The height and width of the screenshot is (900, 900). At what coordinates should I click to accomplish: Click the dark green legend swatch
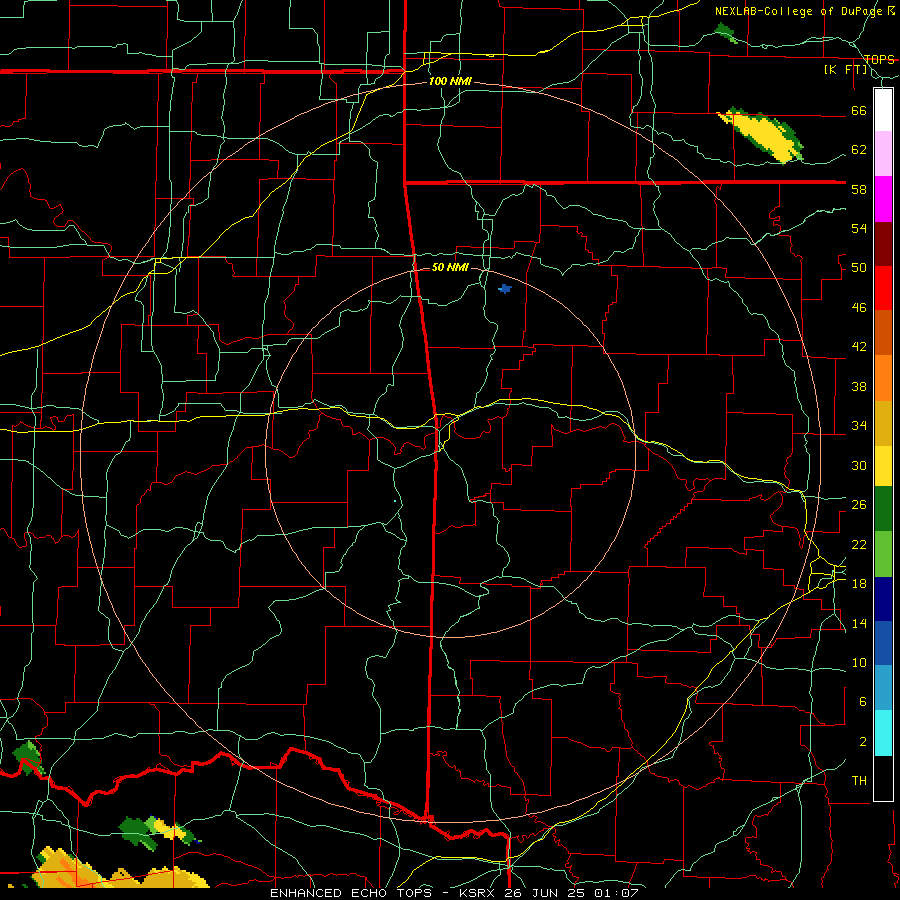tap(883, 509)
